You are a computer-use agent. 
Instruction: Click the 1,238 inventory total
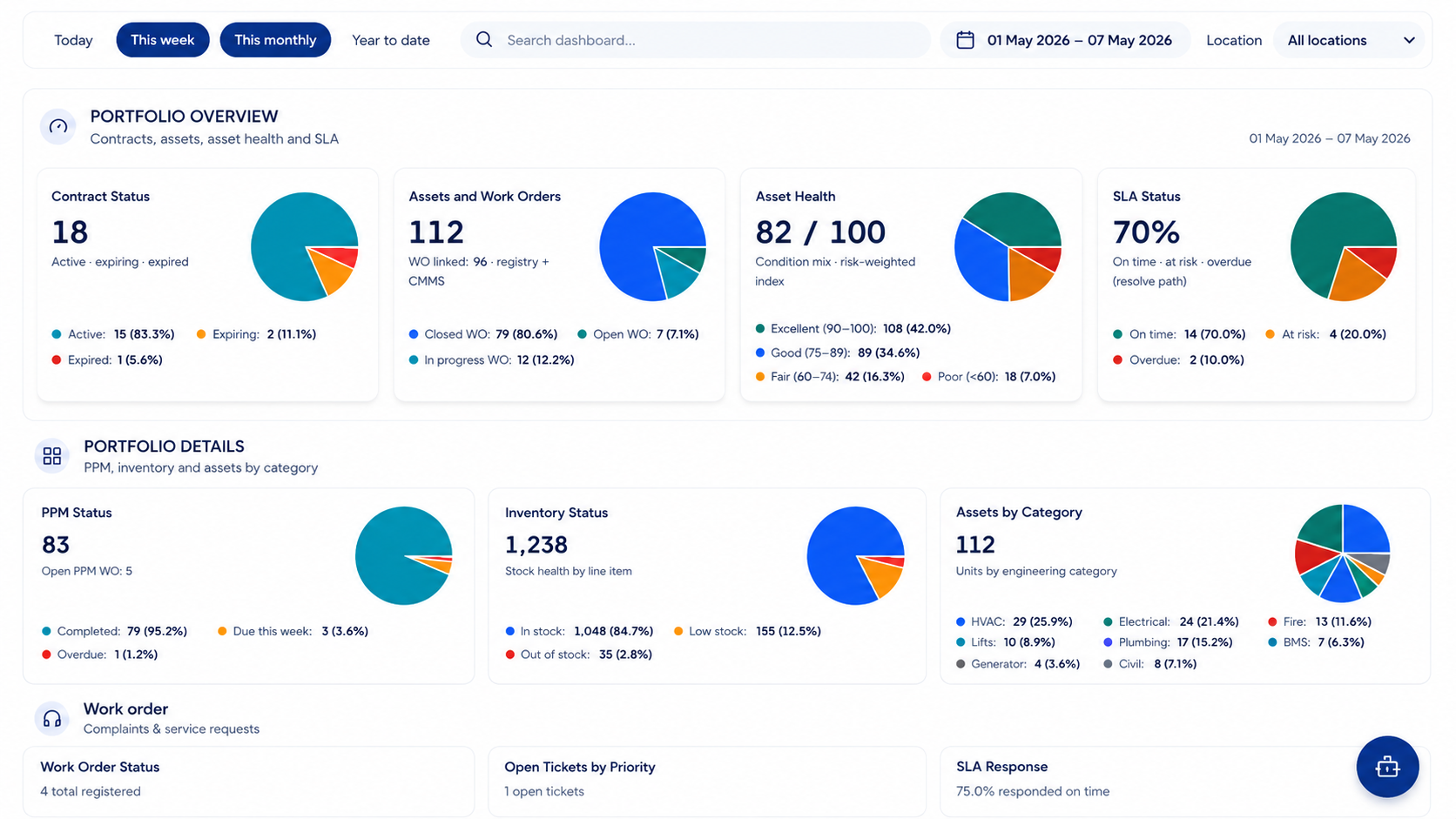click(536, 545)
